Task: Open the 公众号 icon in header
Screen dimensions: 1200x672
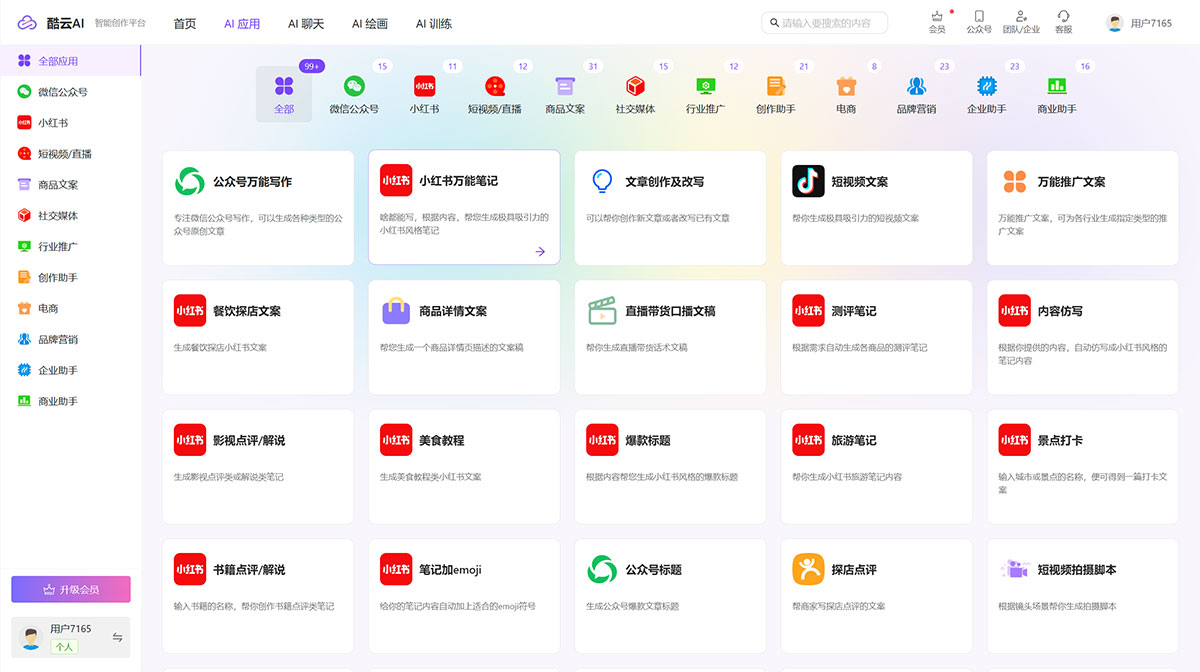Action: point(978,17)
